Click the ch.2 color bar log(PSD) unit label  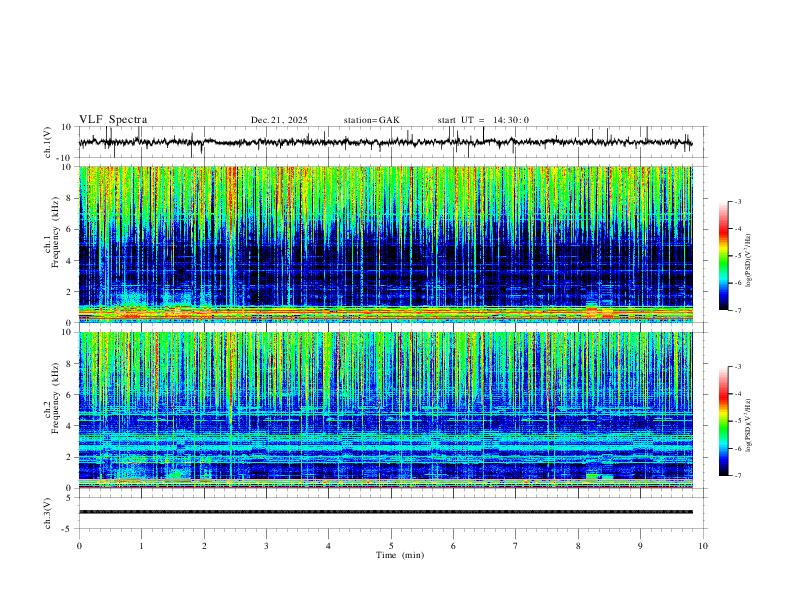pos(749,425)
